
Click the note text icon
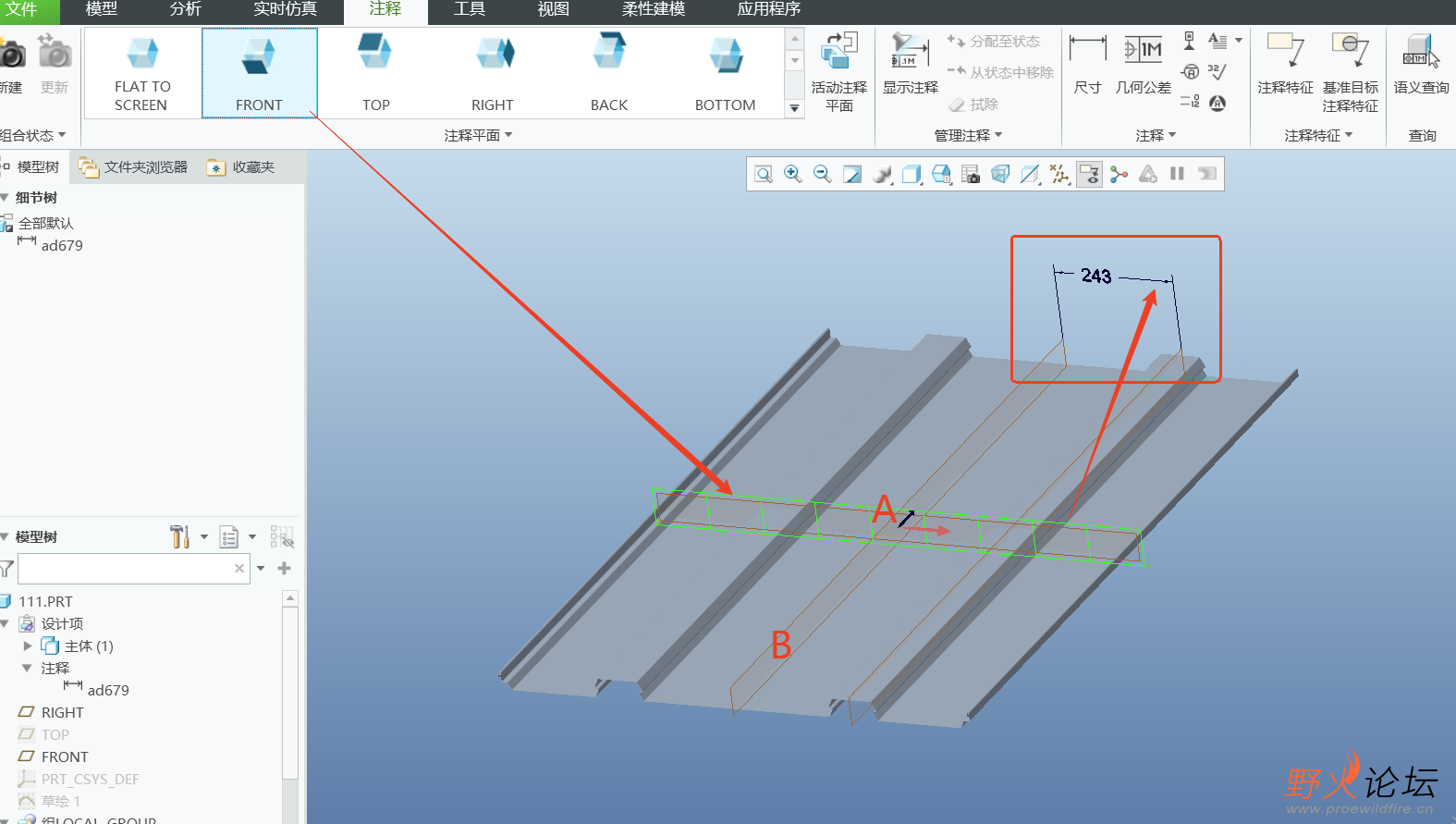pyautogui.click(x=1217, y=41)
